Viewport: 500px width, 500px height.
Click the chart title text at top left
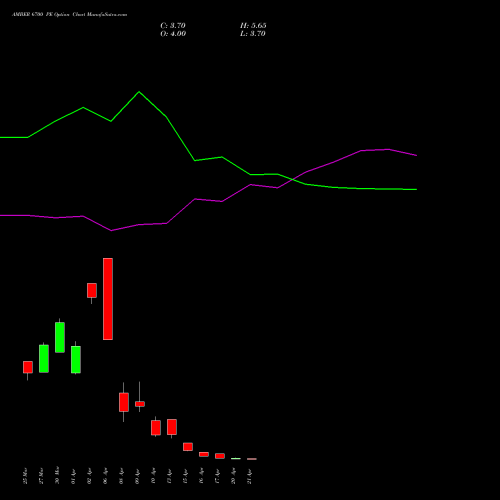(x=69, y=15)
